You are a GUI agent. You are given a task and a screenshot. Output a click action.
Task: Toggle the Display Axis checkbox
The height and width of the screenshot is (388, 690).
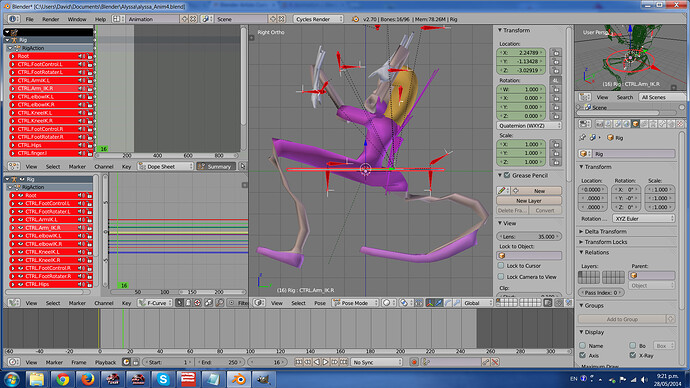[x=583, y=355]
